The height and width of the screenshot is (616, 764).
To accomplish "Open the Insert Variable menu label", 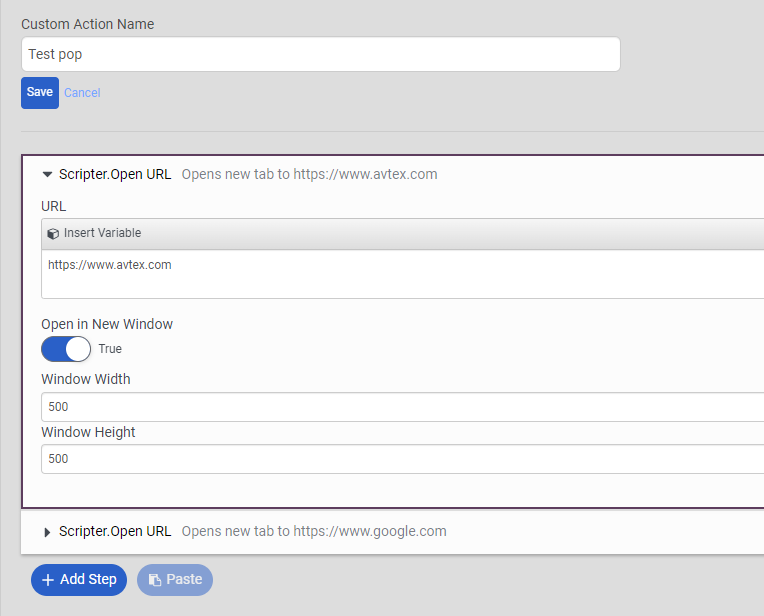I will click(x=102, y=233).
